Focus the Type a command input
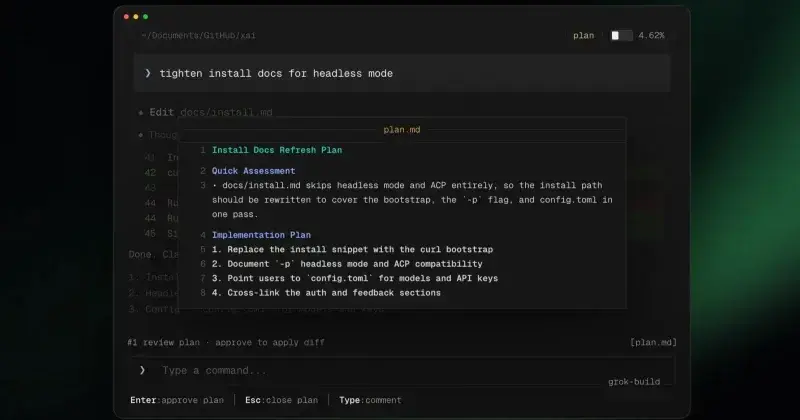Viewport: 800px width, 420px height. pos(403,371)
